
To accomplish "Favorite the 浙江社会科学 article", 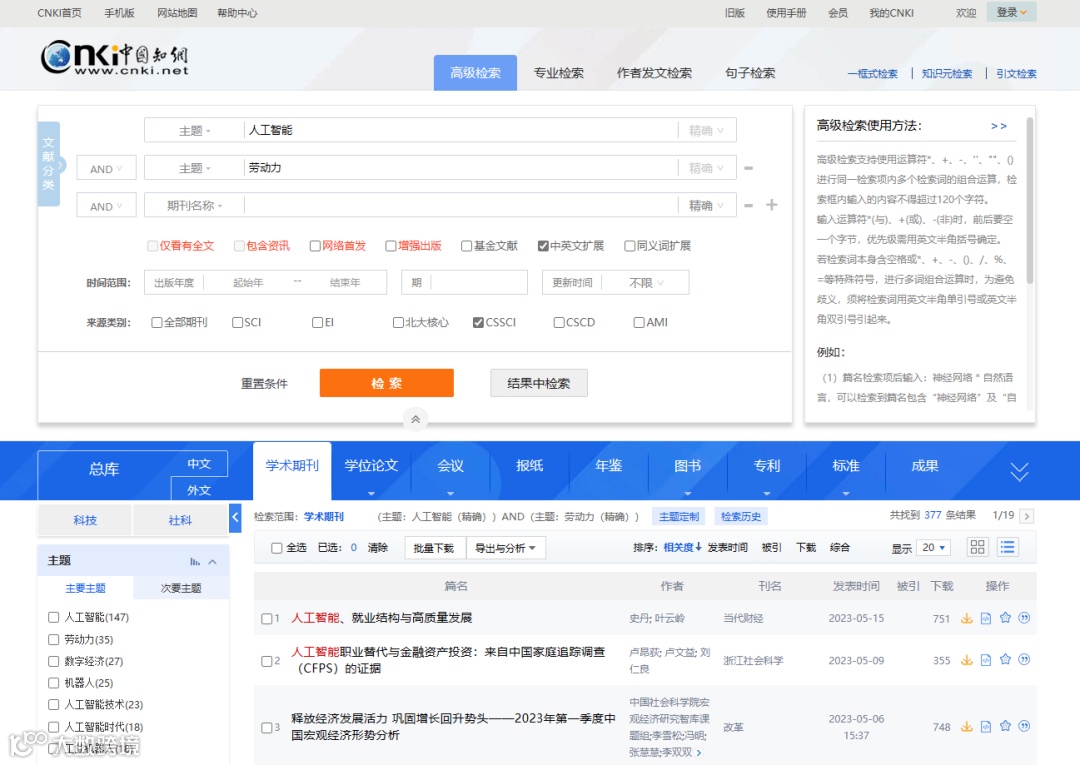I will (x=1005, y=659).
